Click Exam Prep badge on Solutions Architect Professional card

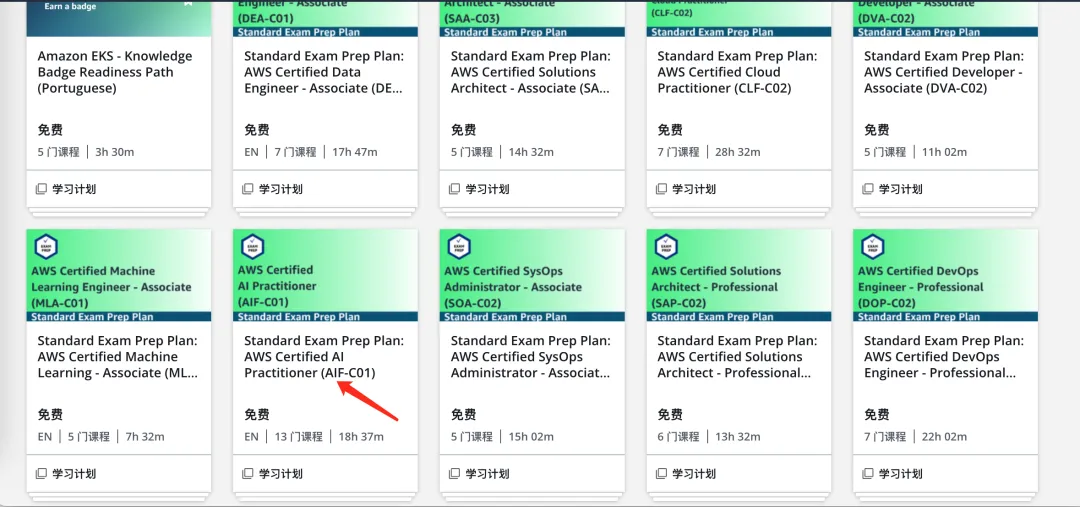(x=666, y=246)
